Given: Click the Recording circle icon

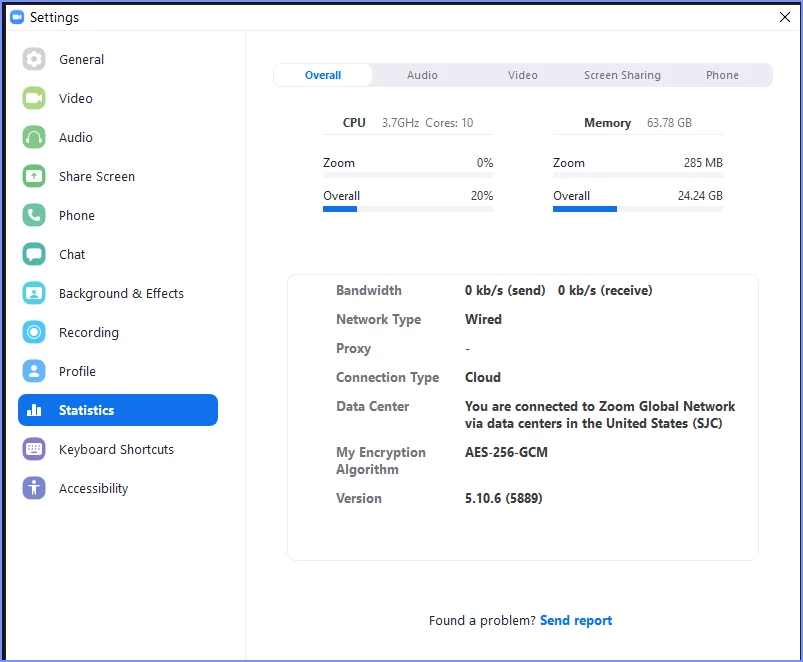Looking at the screenshot, I should (34, 332).
